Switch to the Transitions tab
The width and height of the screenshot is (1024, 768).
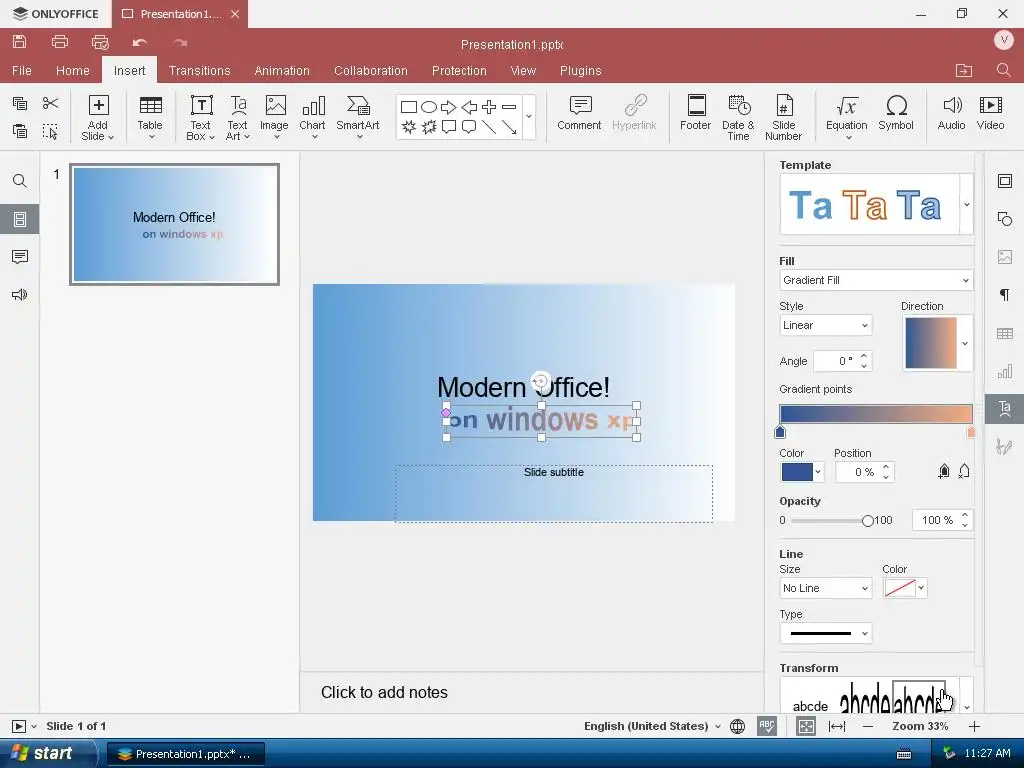click(199, 71)
